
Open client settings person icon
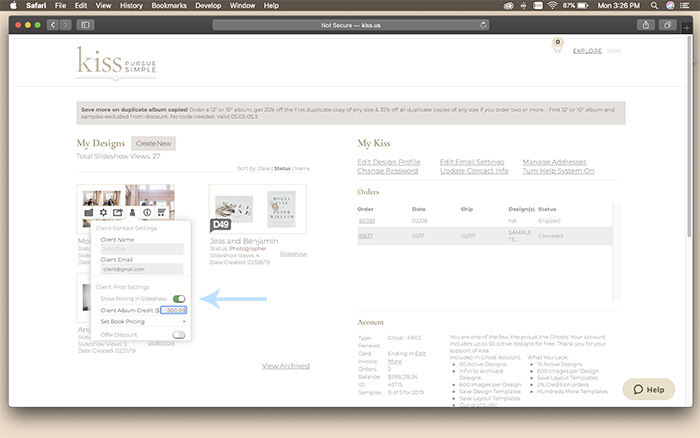(132, 213)
